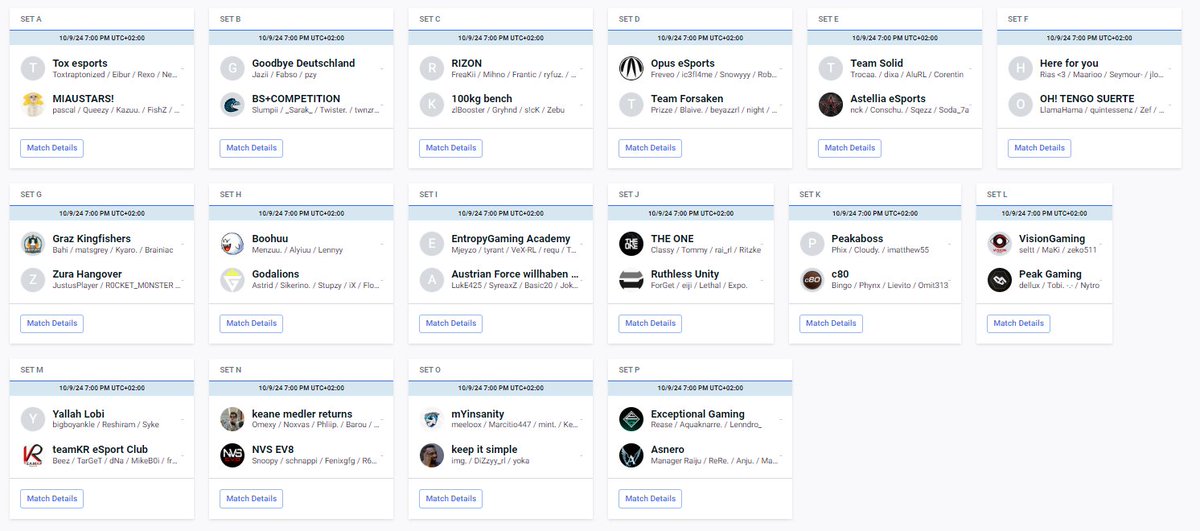1200x531 pixels.
Task: Click the Team Forsaken letter avatar
Action: pos(632,104)
